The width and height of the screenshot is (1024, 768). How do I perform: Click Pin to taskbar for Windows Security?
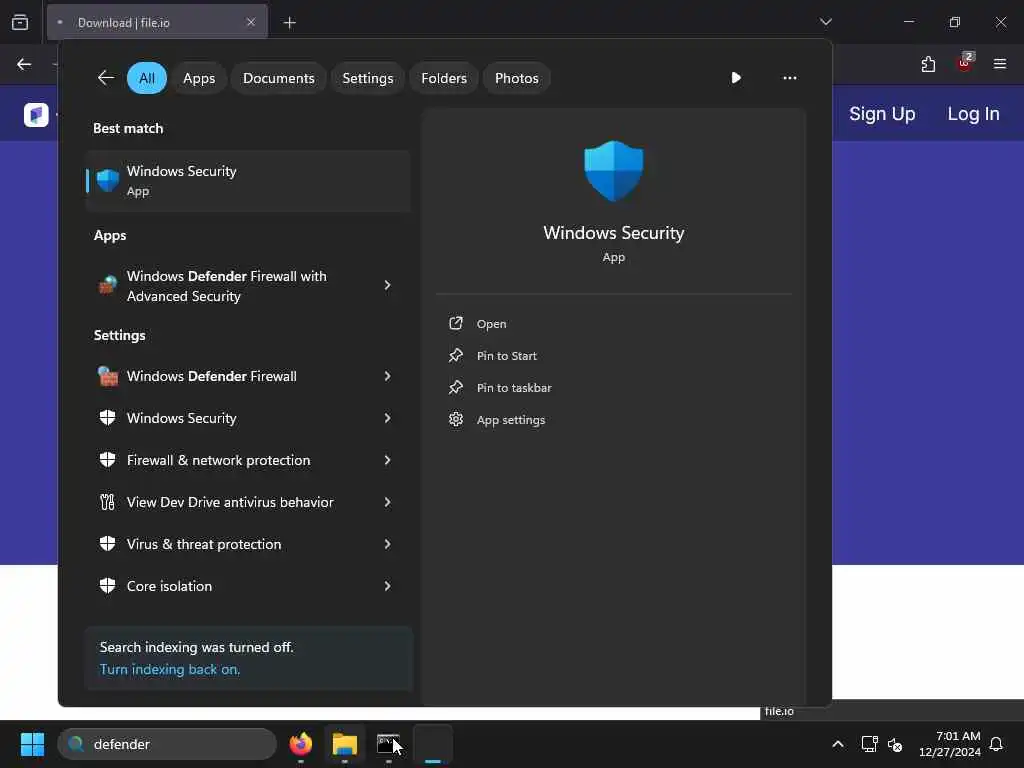[x=514, y=388]
